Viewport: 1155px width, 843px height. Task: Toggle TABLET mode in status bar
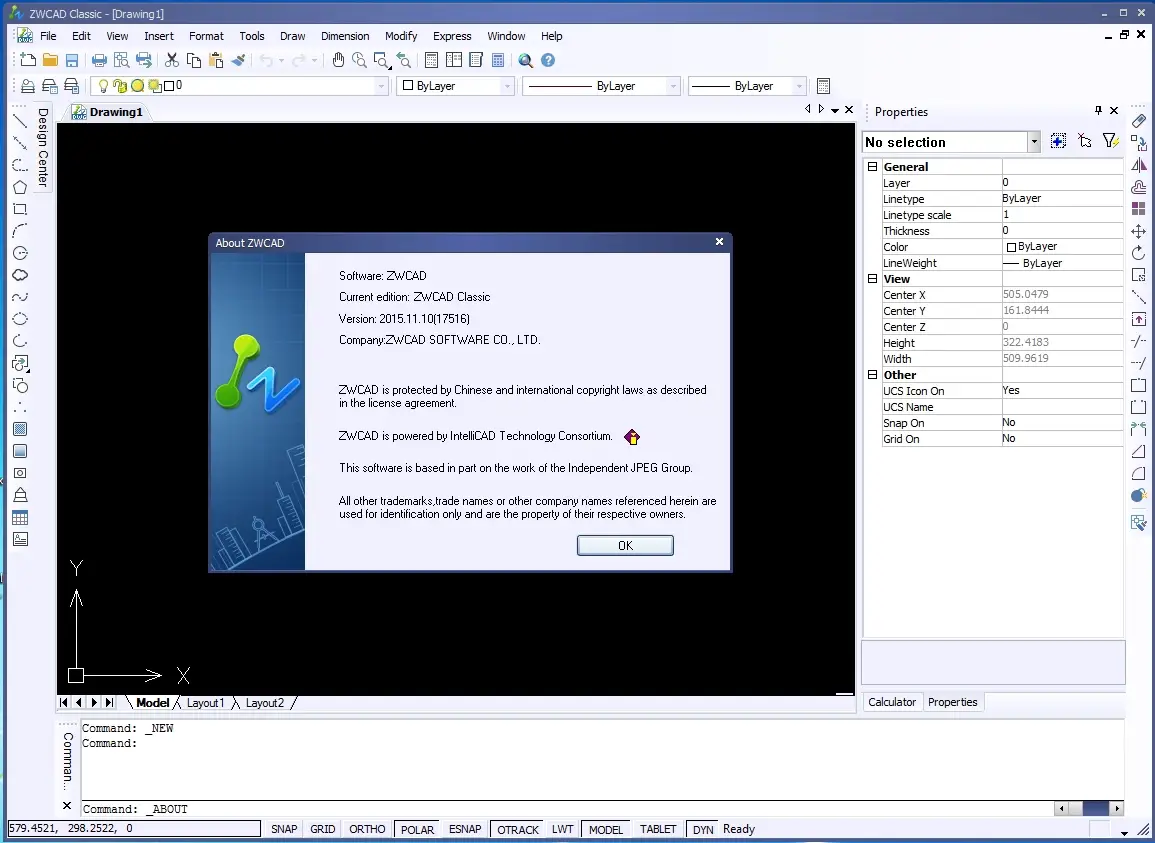click(x=658, y=829)
